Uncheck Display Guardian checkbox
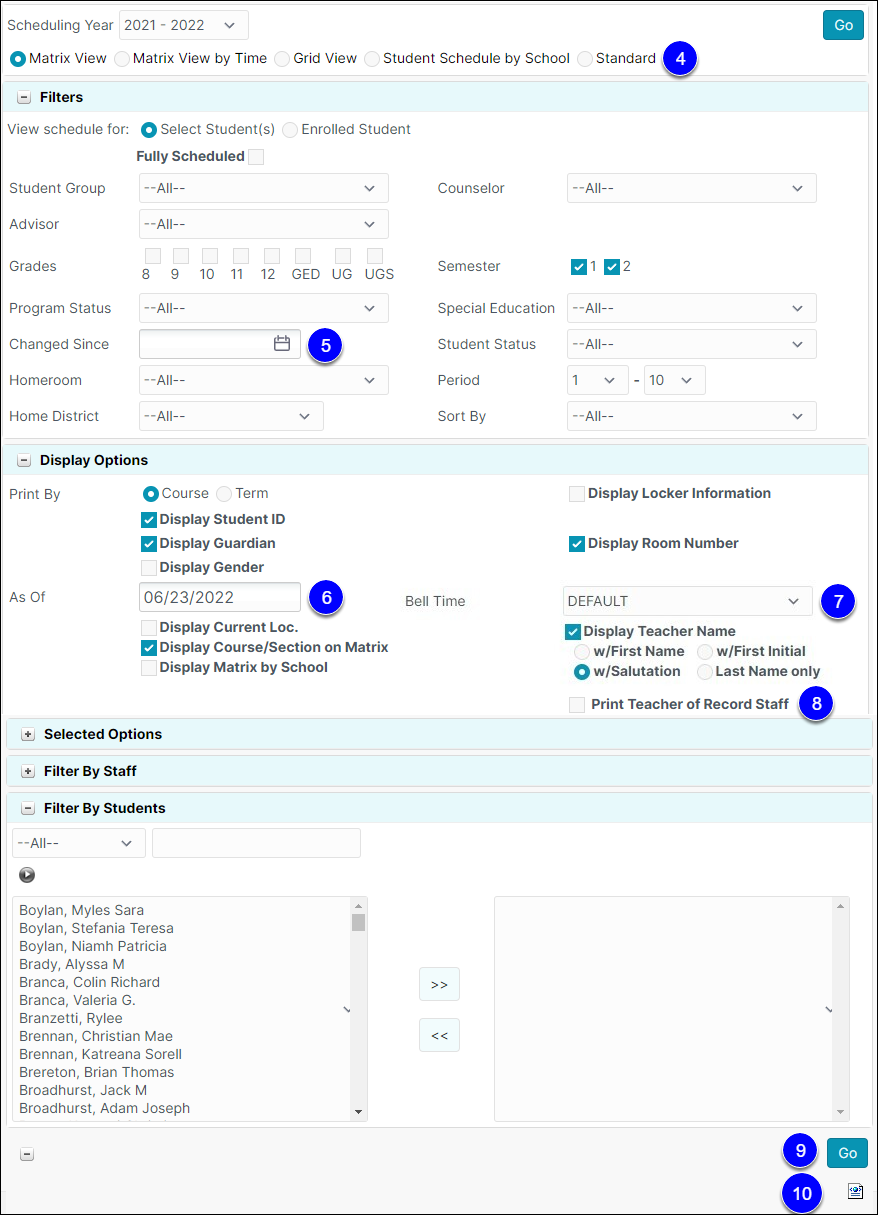The width and height of the screenshot is (878, 1215). click(x=149, y=543)
